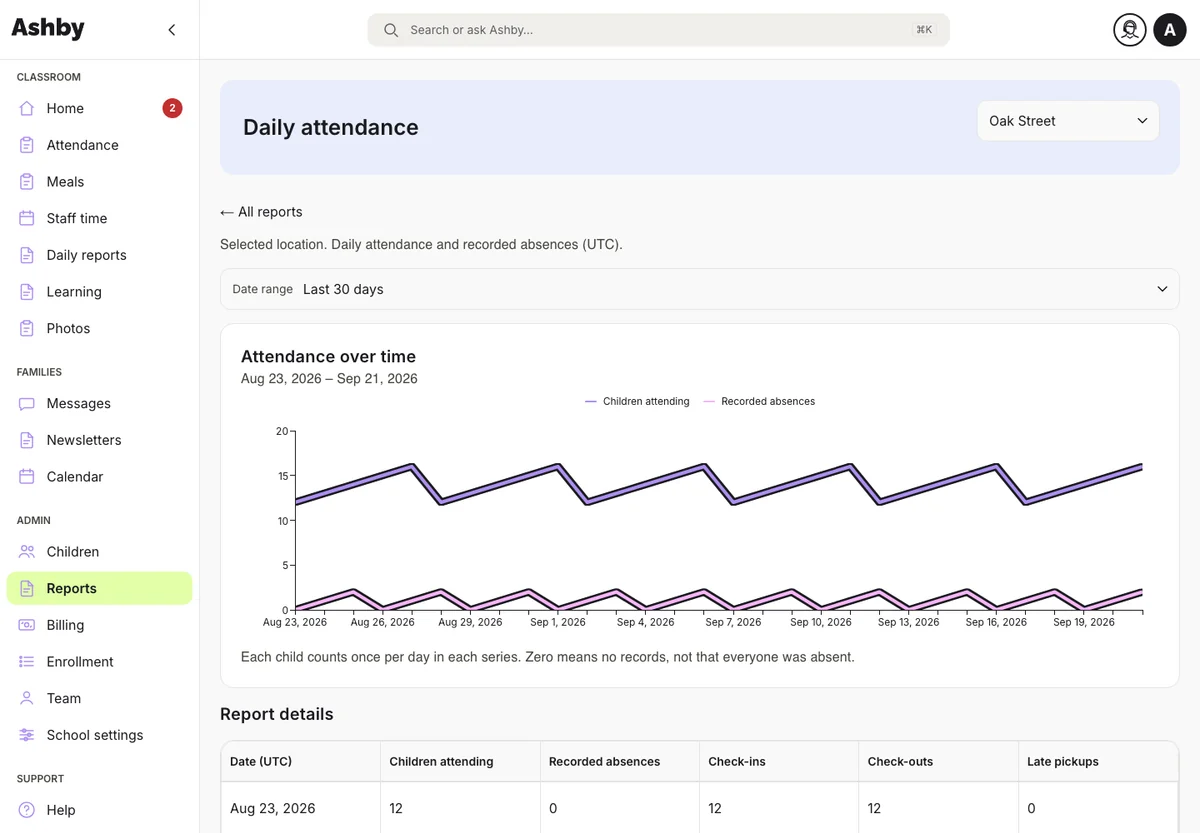Open Messages in the sidebar
This screenshot has height=833, width=1200.
point(99,404)
